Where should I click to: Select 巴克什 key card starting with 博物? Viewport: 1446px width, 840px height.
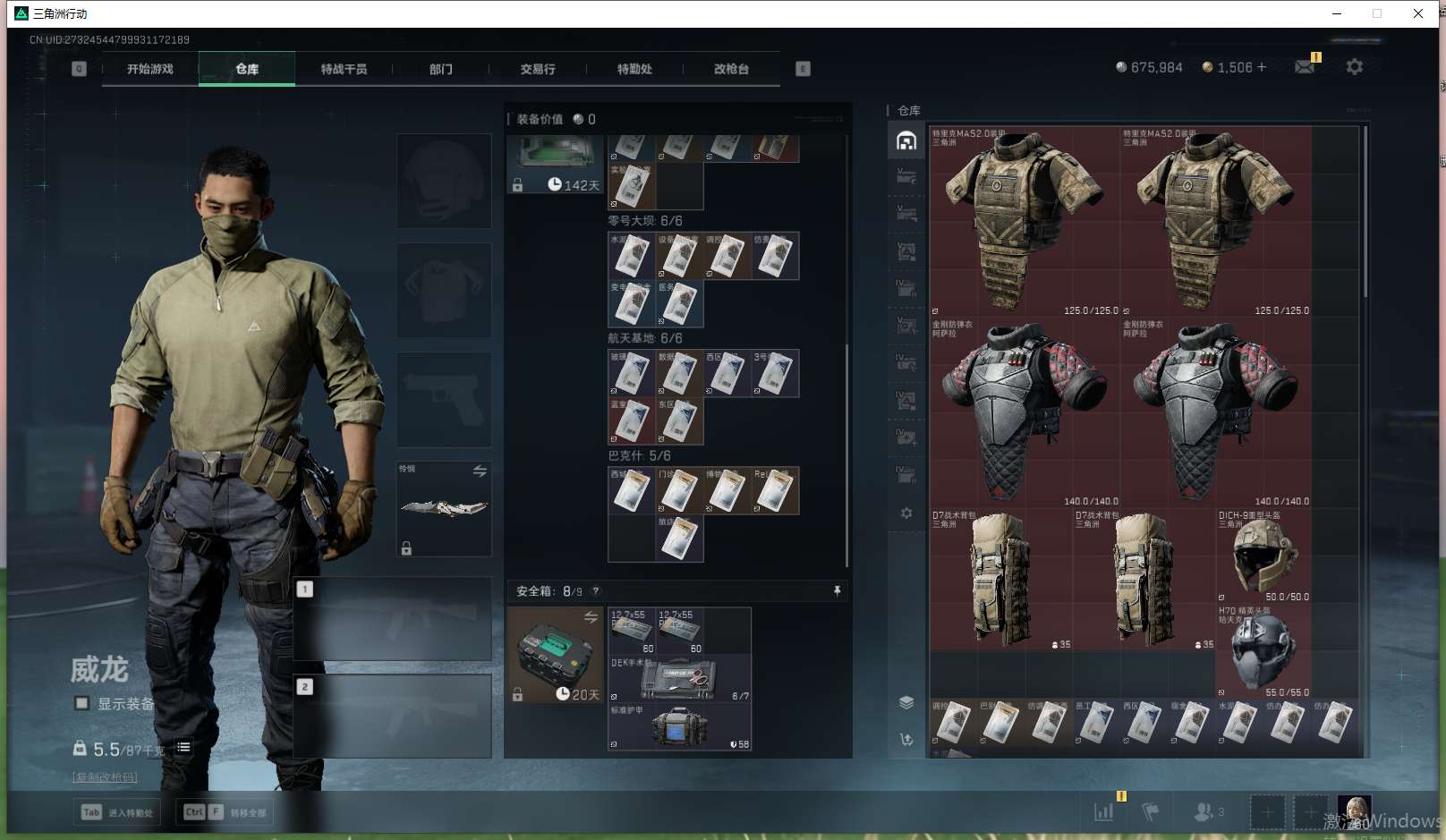coord(727,491)
